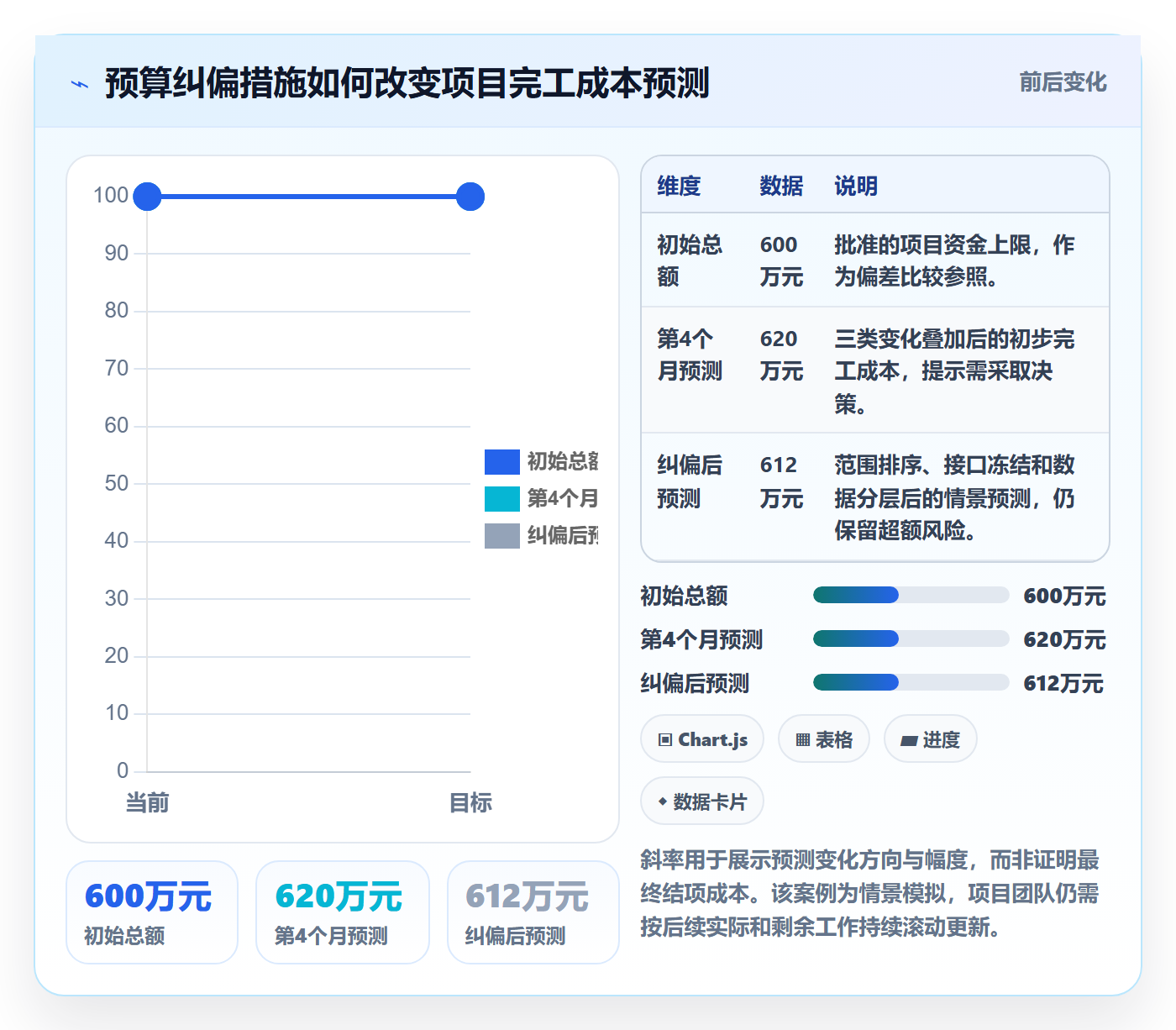Click the 0 y-axis tick label
This screenshot has height=1030, width=1176.
pyautogui.click(x=123, y=771)
